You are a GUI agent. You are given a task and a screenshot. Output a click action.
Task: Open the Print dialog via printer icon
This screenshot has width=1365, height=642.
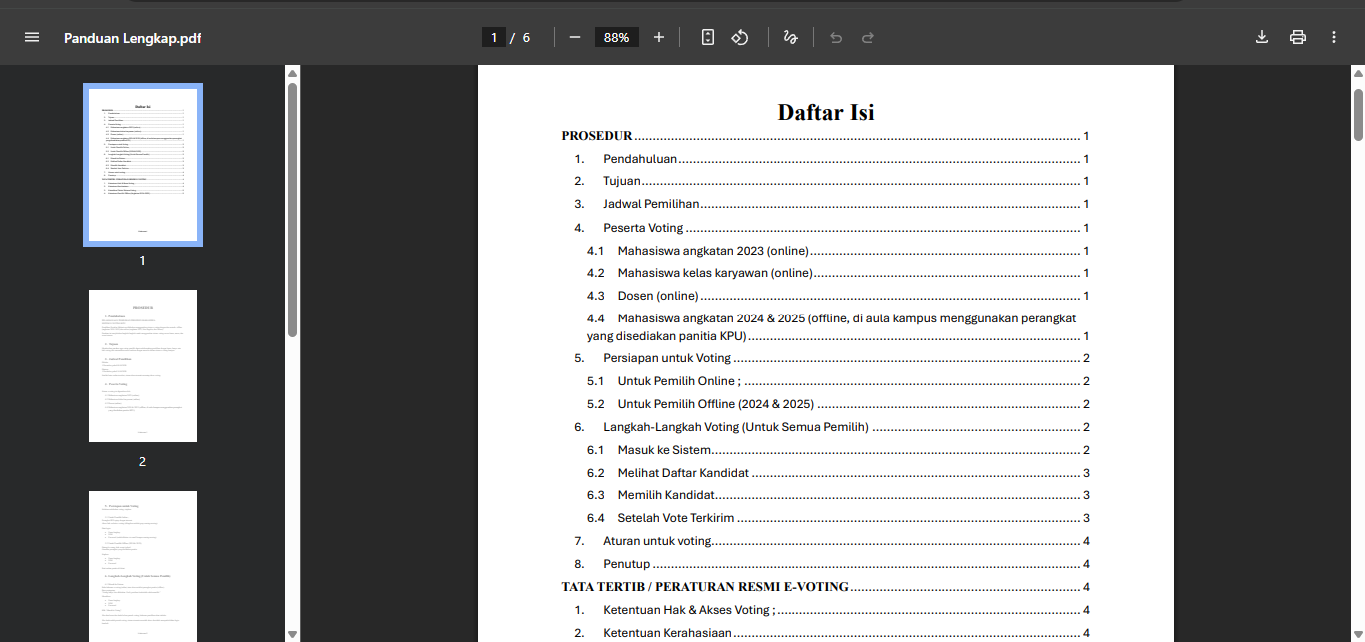(1297, 36)
